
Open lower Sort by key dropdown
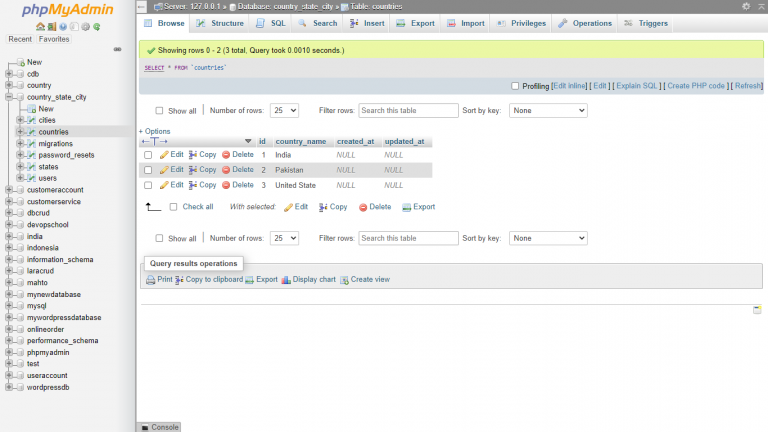click(x=548, y=238)
